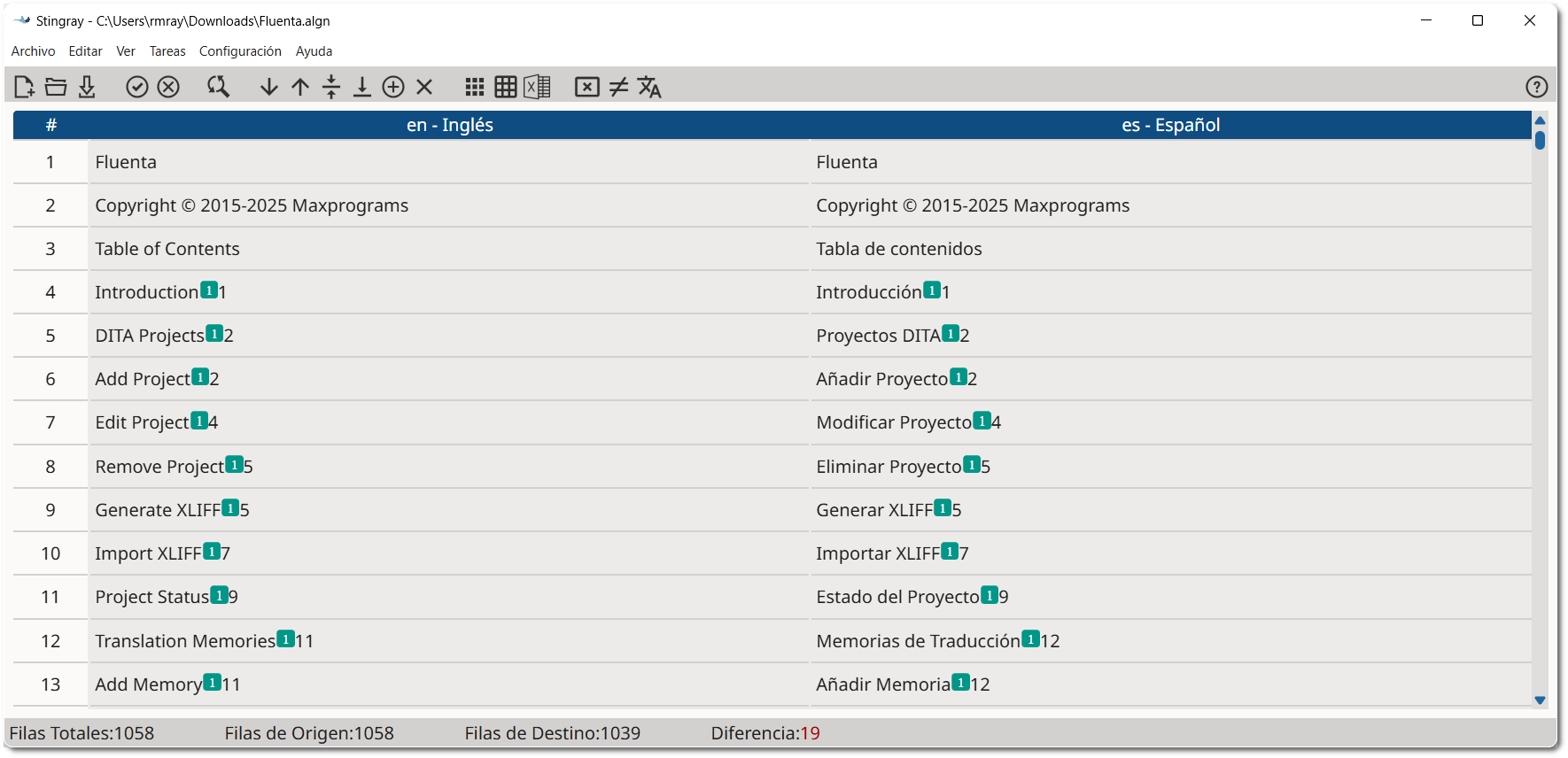Select 'Proyectos DITA' target cell

[x=1171, y=336]
